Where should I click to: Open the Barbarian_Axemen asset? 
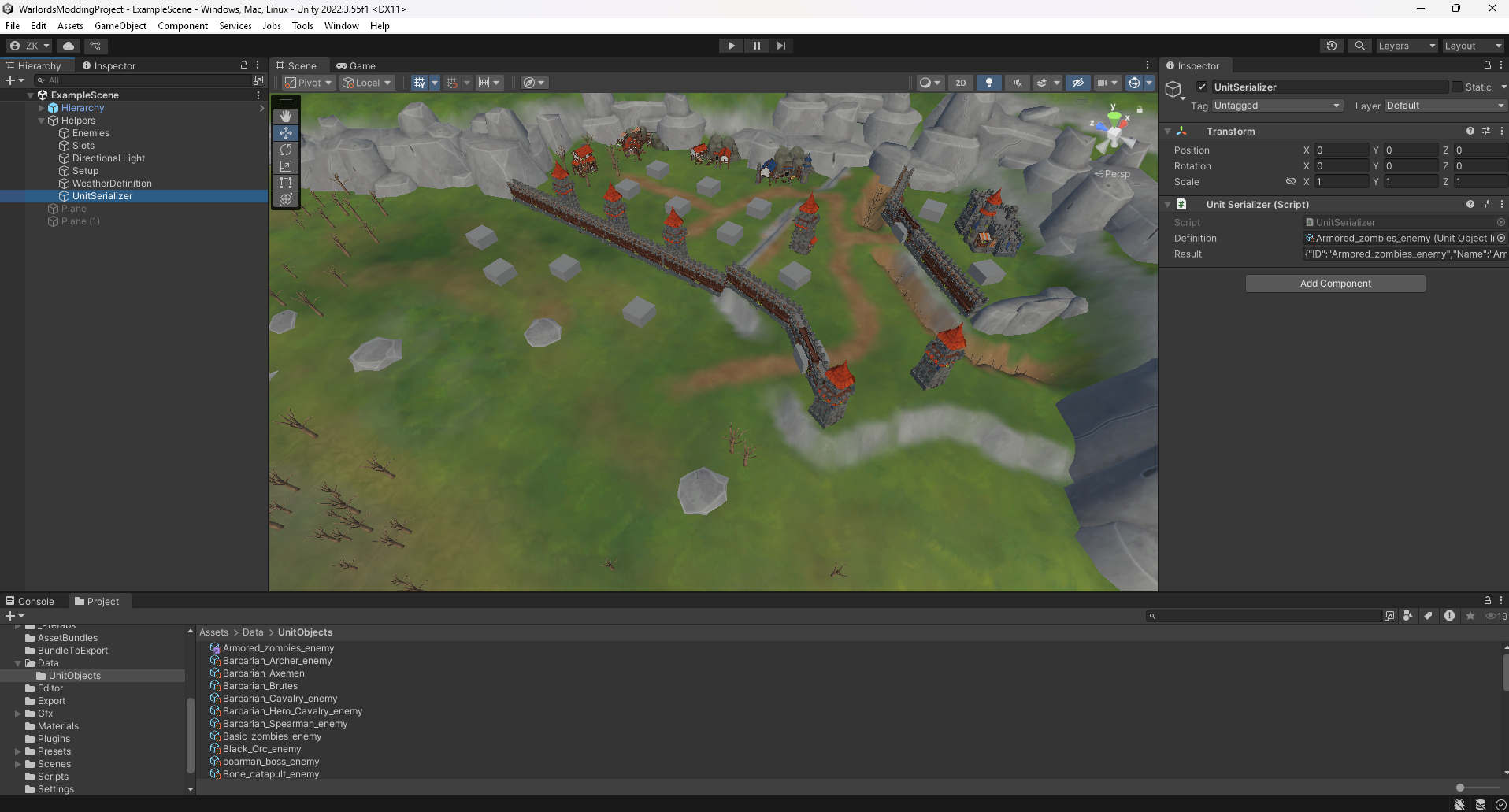point(263,673)
